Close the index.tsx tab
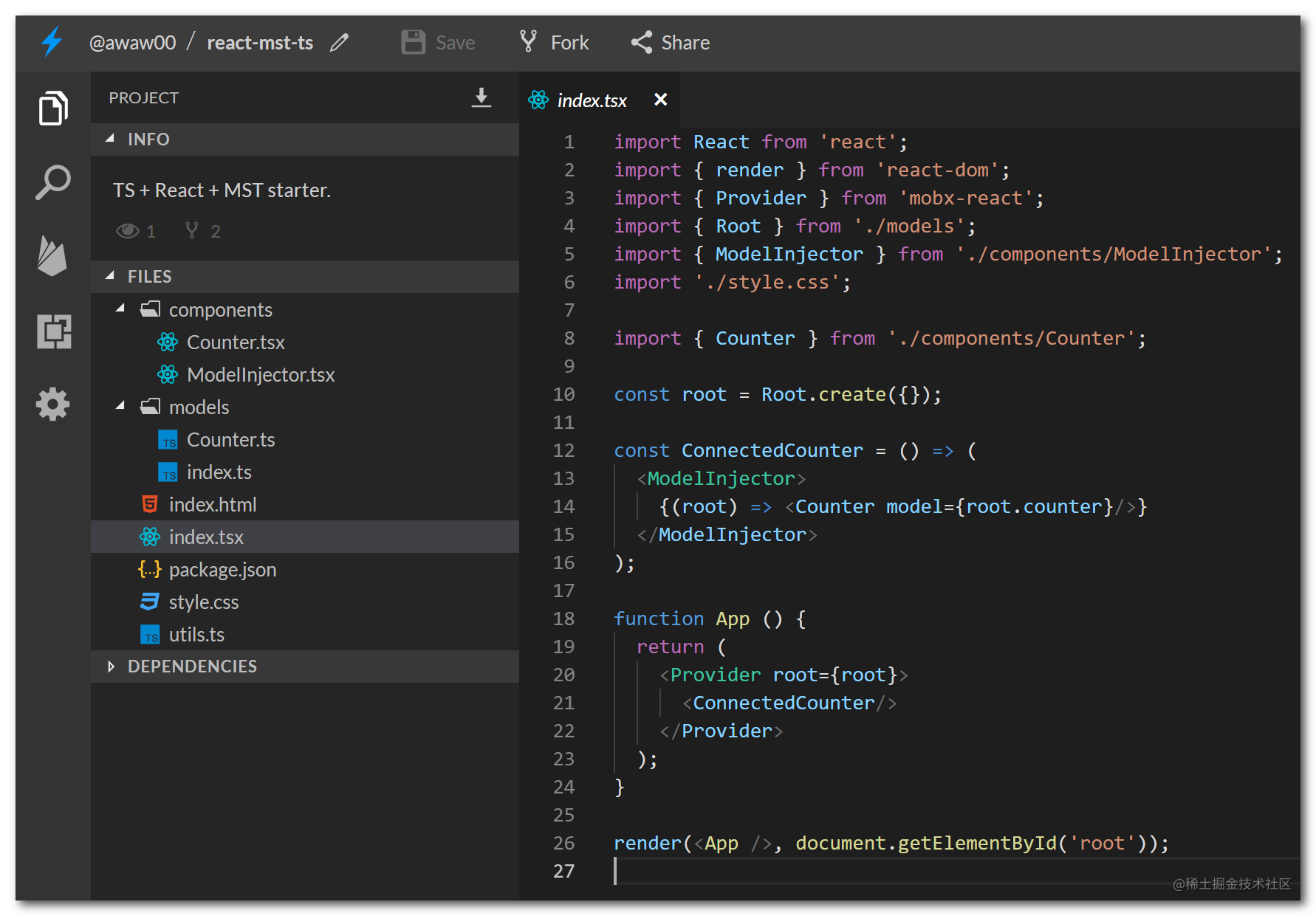The height and width of the screenshot is (916, 1316). pos(660,100)
